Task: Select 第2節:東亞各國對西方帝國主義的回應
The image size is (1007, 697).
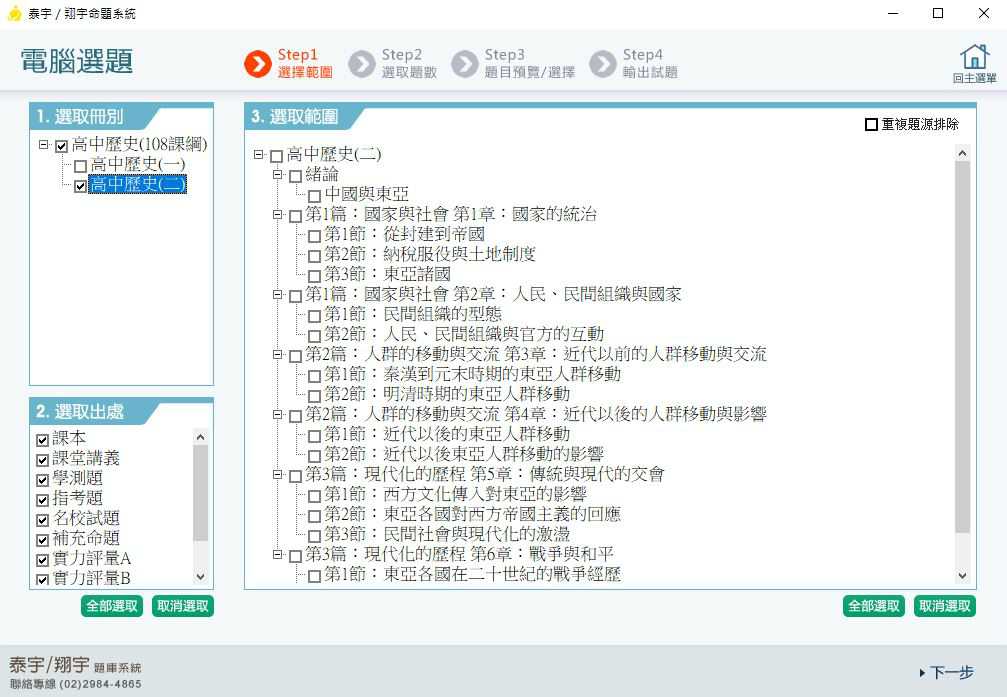Action: click(x=472, y=514)
